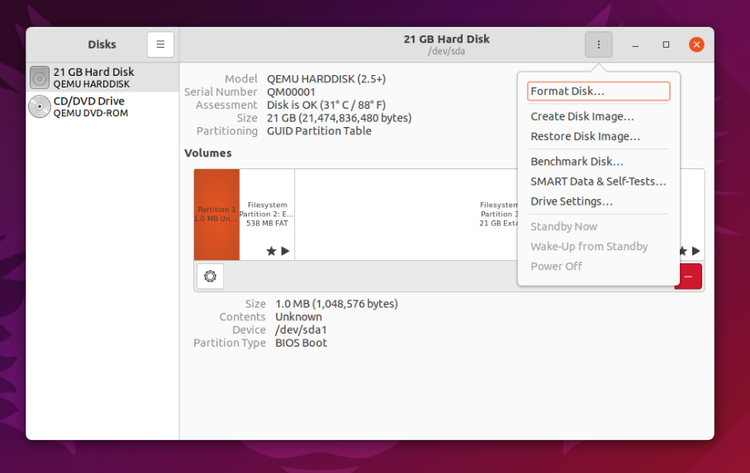Viewport: 750px width, 473px height.
Task: Select the CD/DVD Drive disc icon
Action: pyautogui.click(x=40, y=107)
